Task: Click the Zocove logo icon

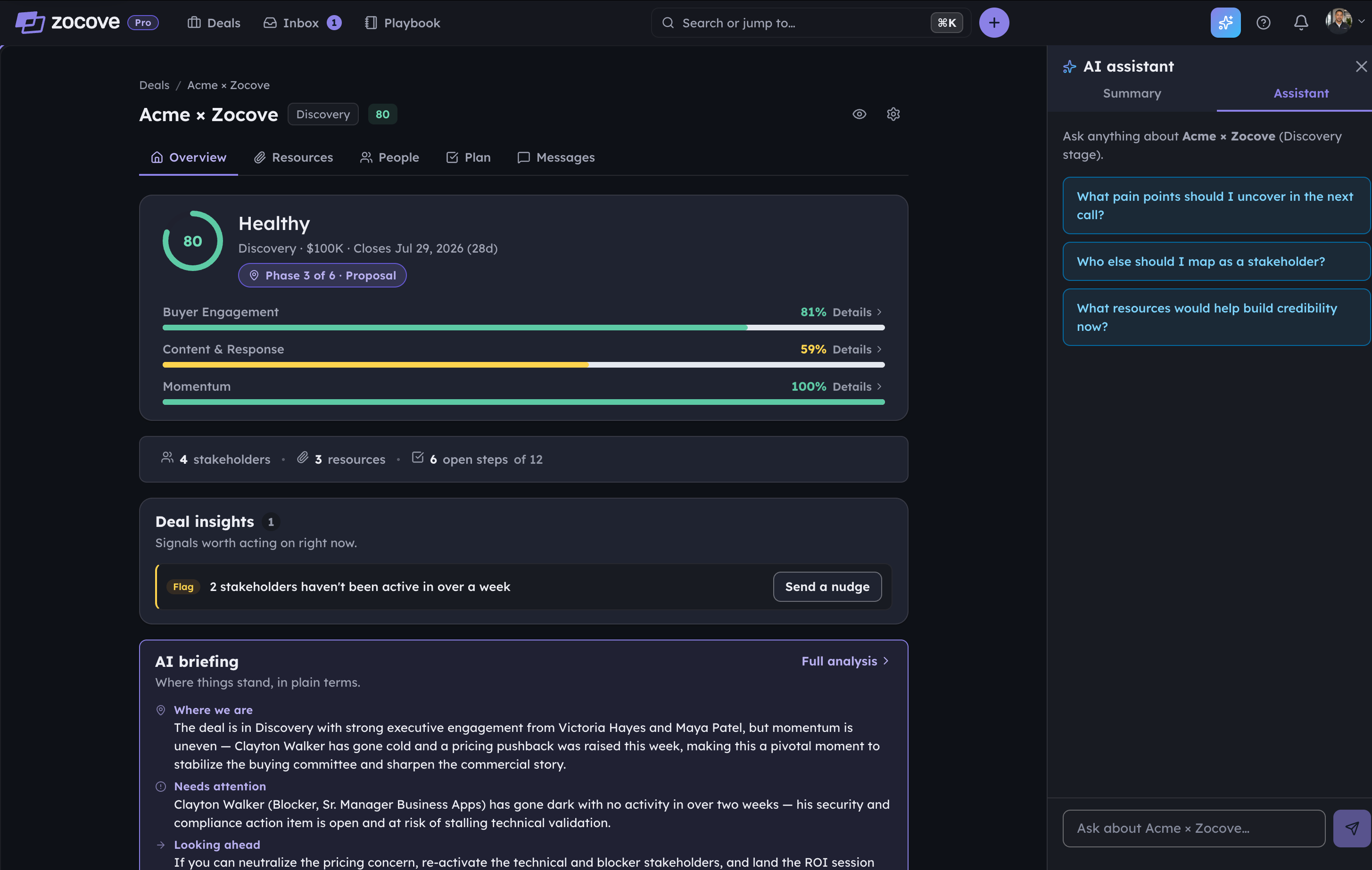Action: coord(30,23)
